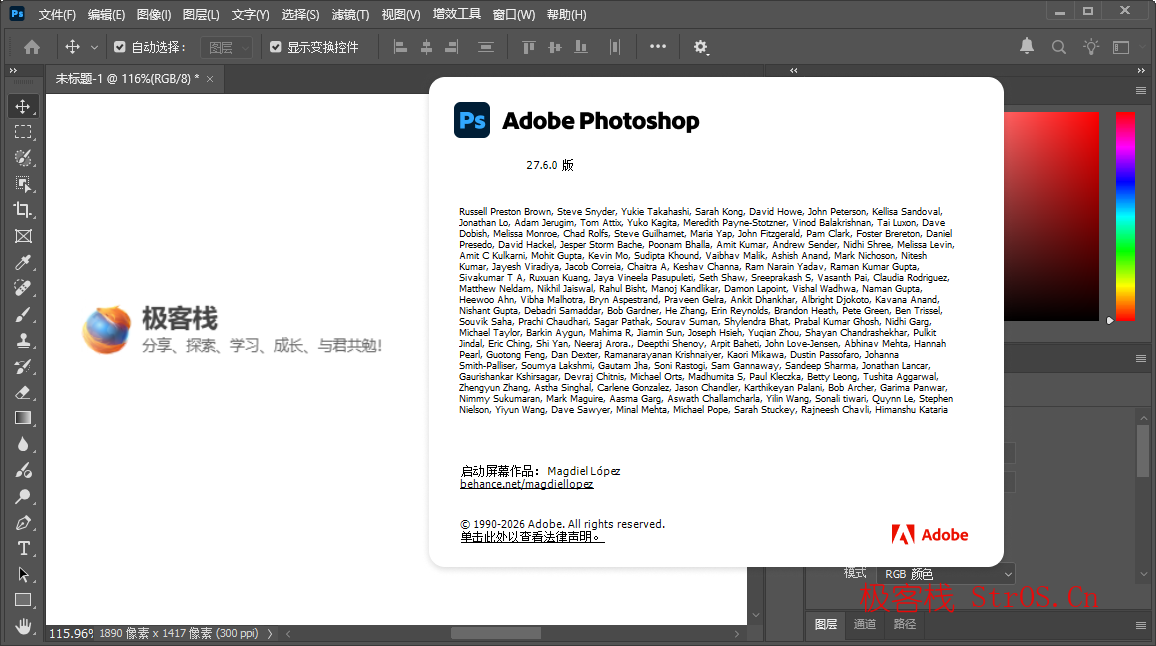Open the gear settings in options bar
The height and width of the screenshot is (646, 1156).
click(700, 47)
